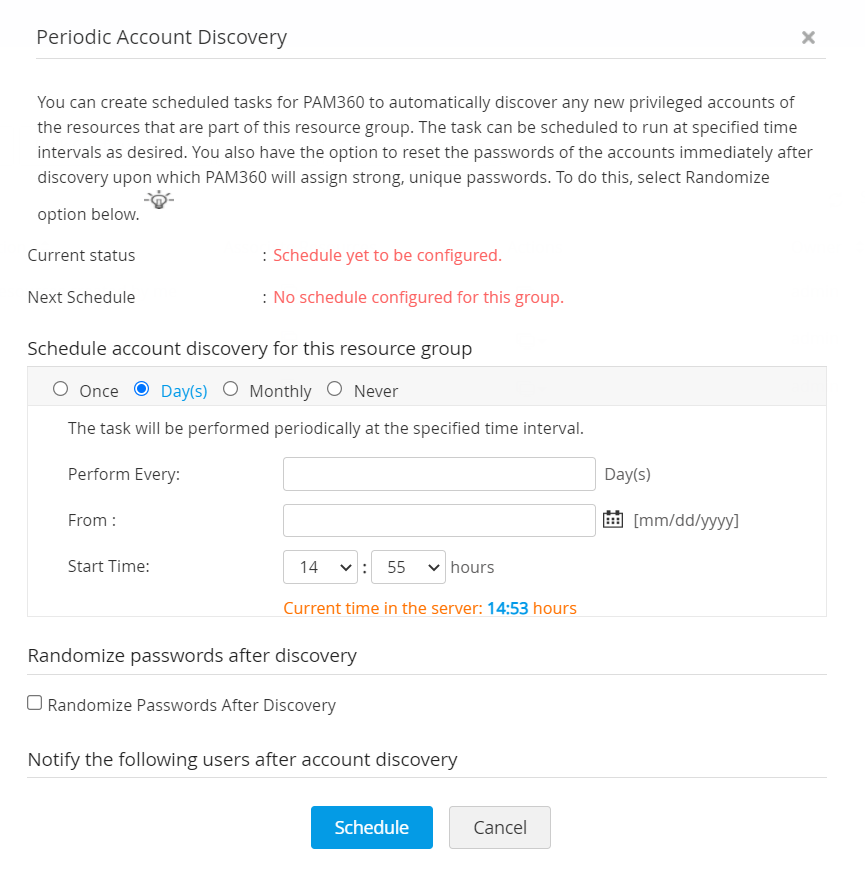Click the Notify the following users heading
The width and height of the screenshot is (865, 870).
click(242, 759)
